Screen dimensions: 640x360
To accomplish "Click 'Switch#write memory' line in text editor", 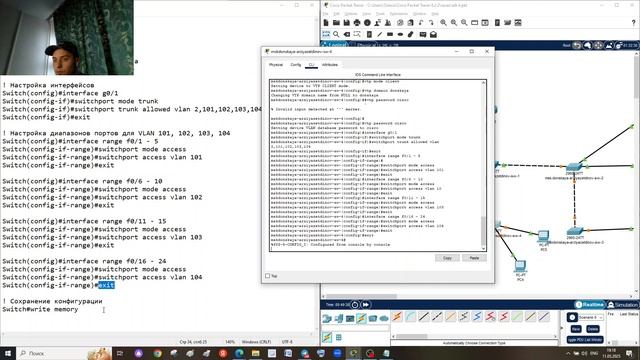I will click(x=40, y=309).
